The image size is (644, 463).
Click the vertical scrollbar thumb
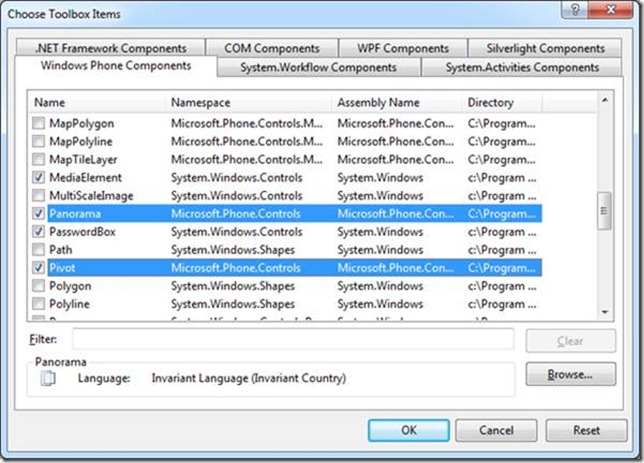pyautogui.click(x=604, y=211)
